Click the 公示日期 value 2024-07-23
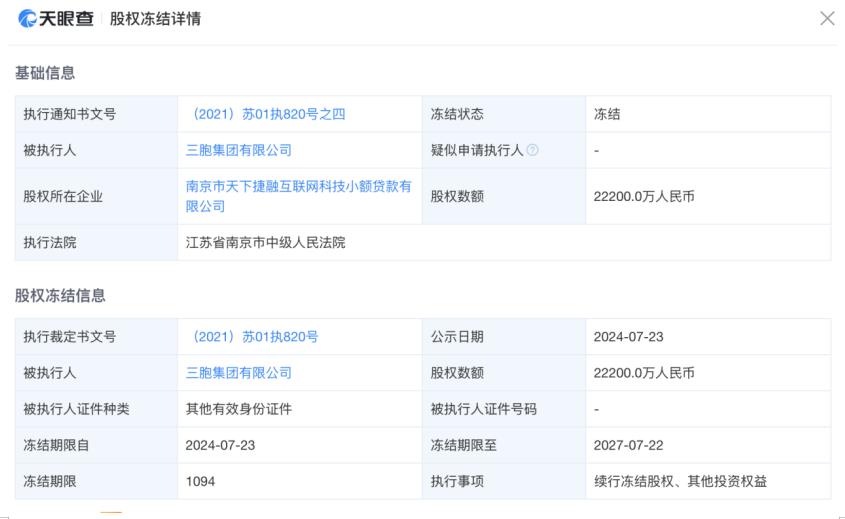This screenshot has height=519, width=845. pyautogui.click(x=628, y=336)
